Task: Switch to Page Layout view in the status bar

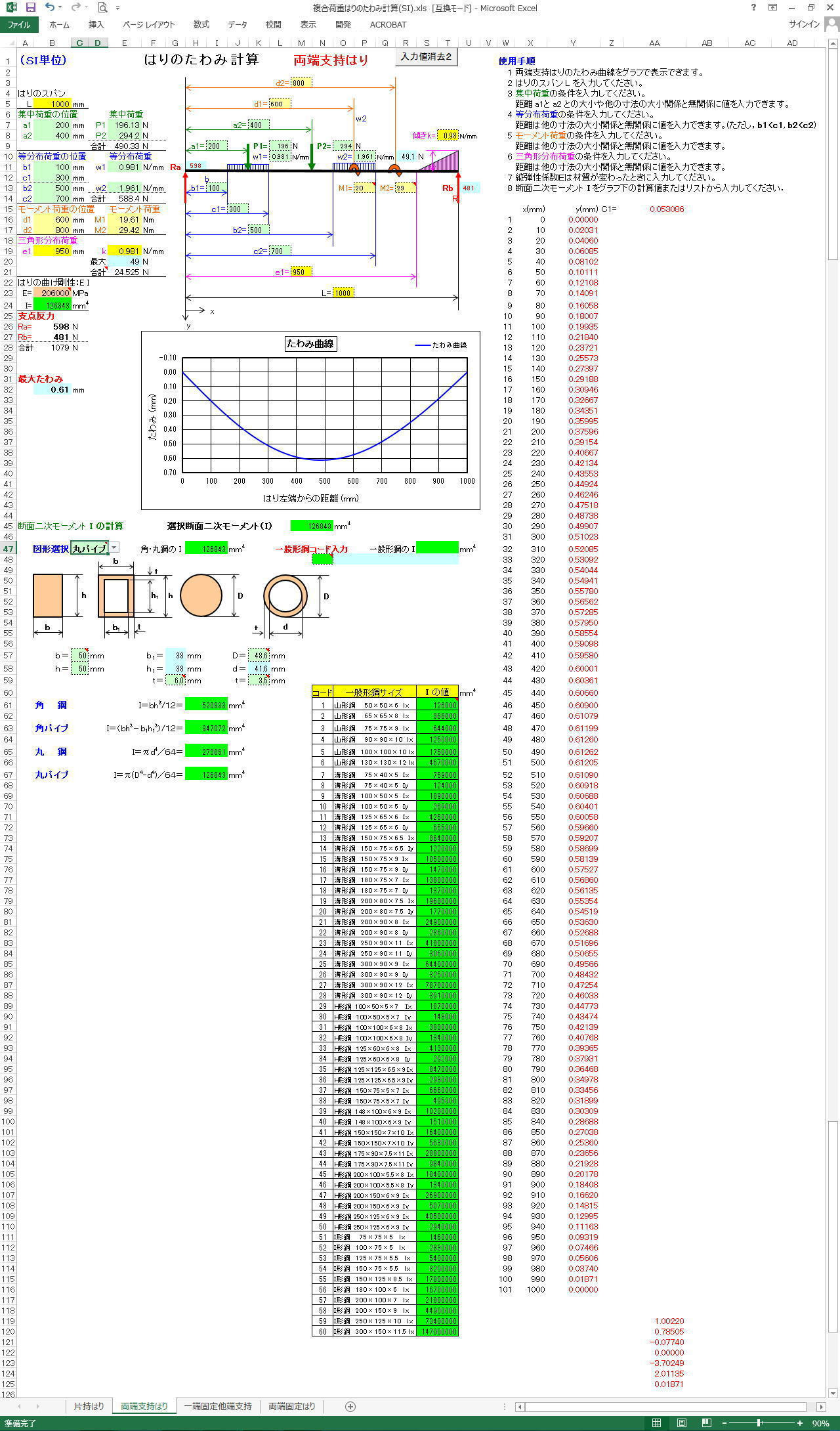Action: tap(681, 1423)
